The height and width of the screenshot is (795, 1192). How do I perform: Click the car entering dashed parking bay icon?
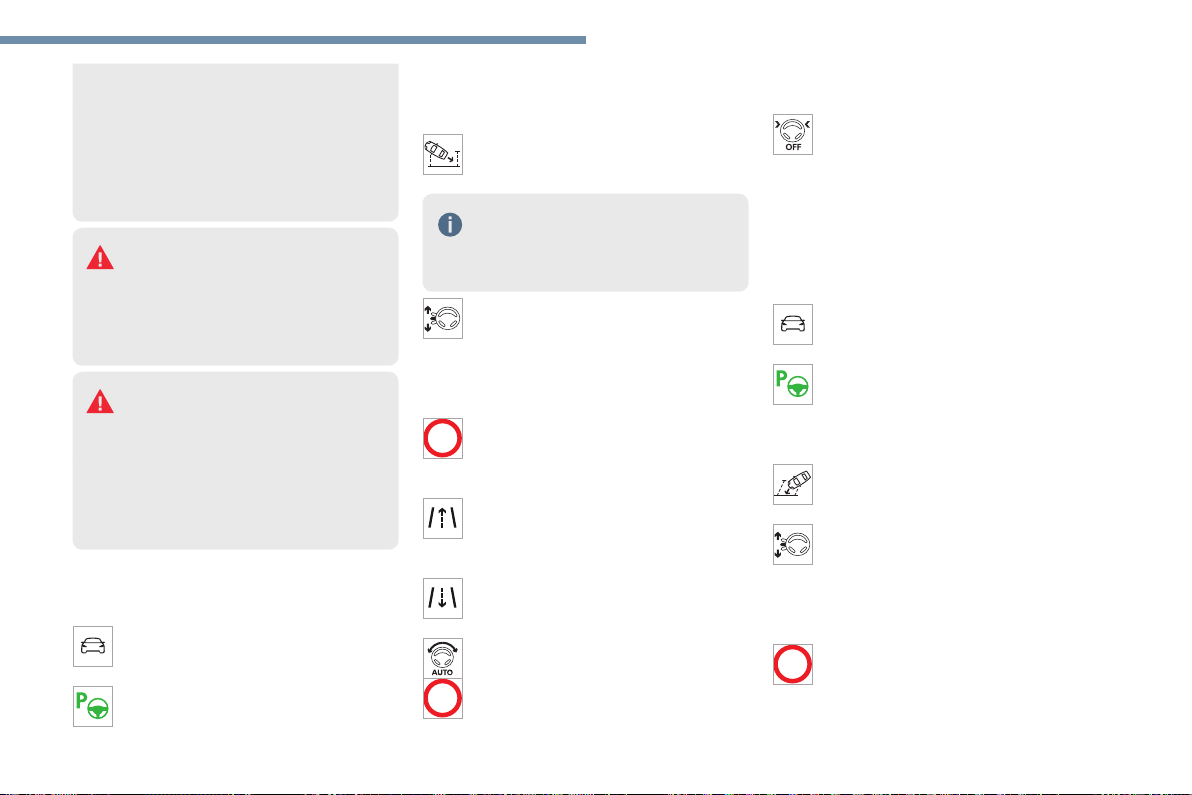tap(443, 154)
